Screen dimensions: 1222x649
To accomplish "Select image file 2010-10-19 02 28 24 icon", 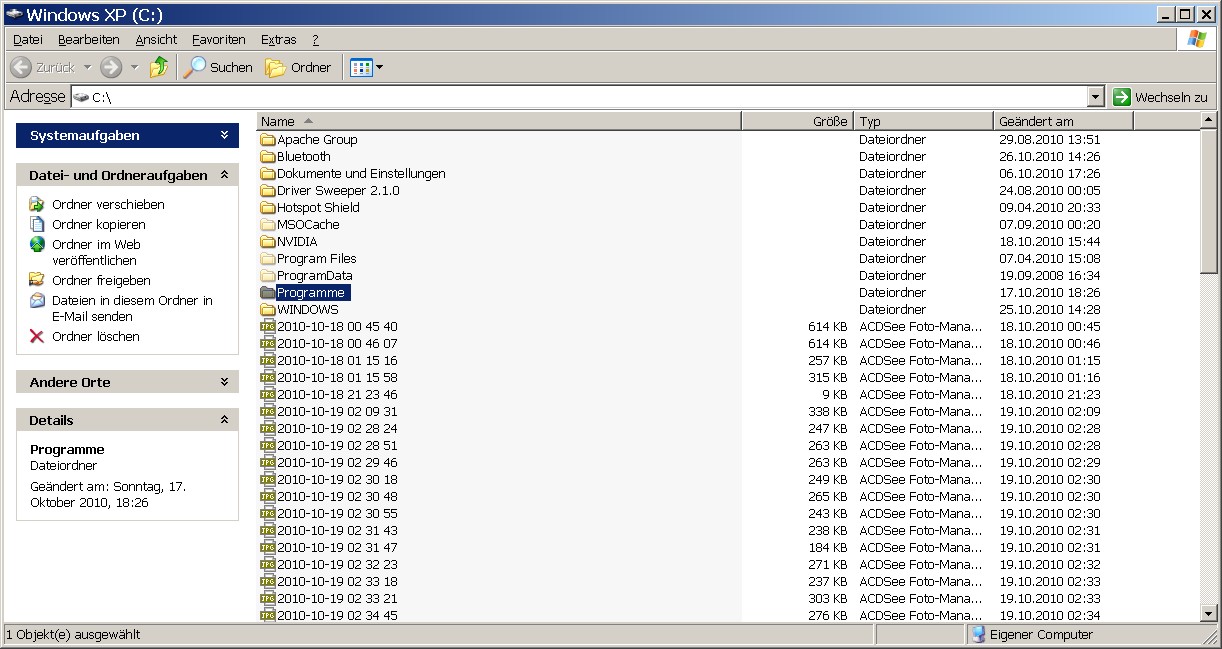I will (x=267, y=429).
